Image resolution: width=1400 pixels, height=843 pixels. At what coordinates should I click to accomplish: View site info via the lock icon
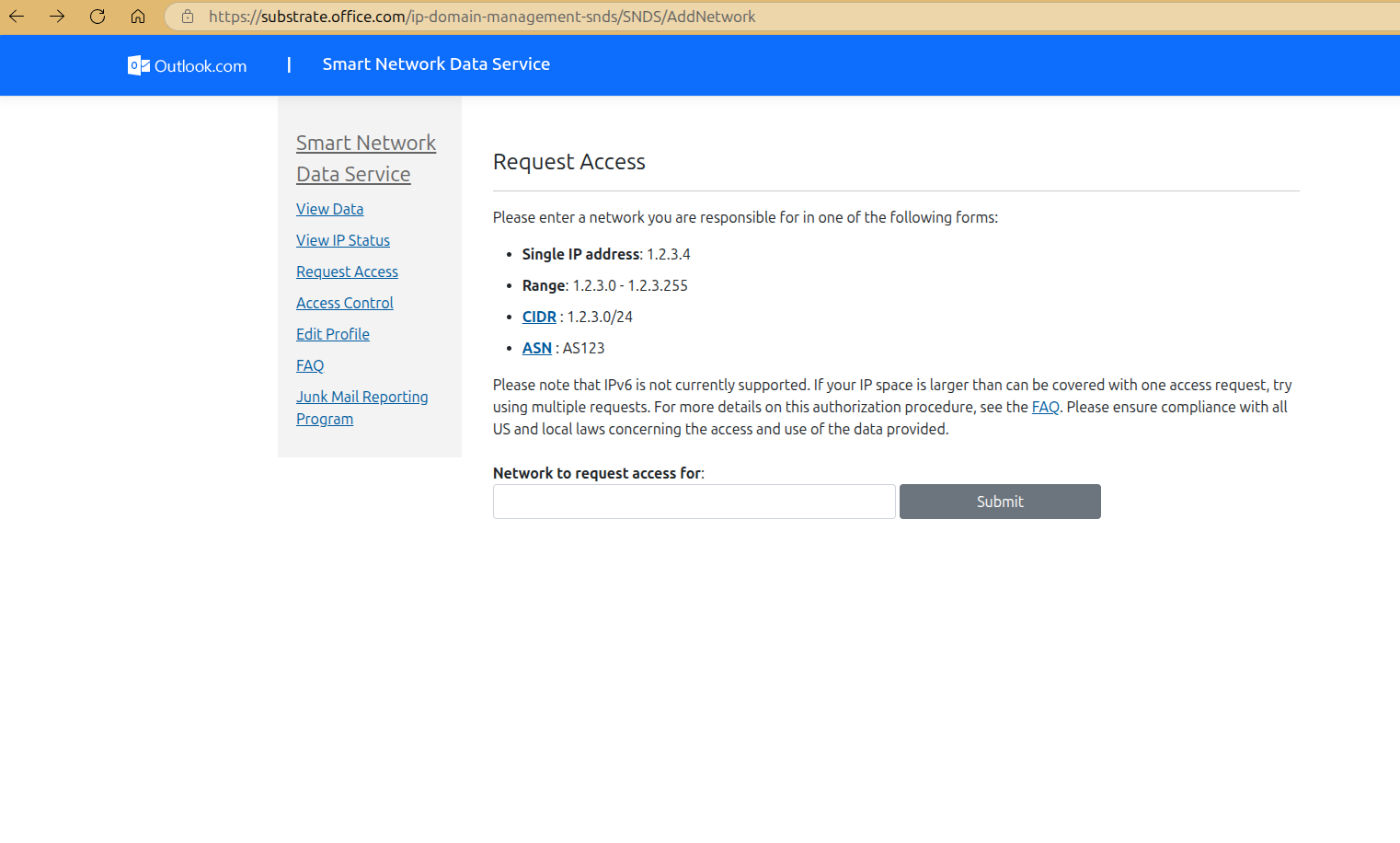pos(188,17)
